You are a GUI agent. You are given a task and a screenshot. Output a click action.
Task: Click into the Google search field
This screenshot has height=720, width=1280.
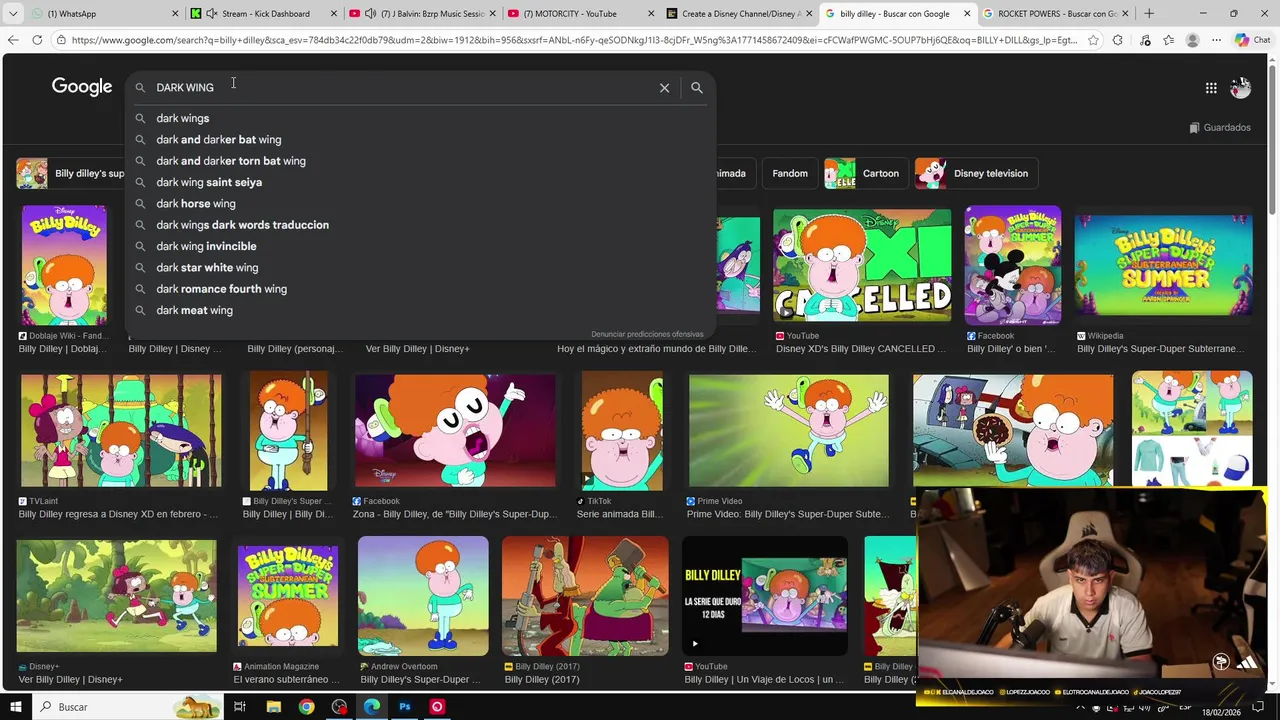click(400, 88)
